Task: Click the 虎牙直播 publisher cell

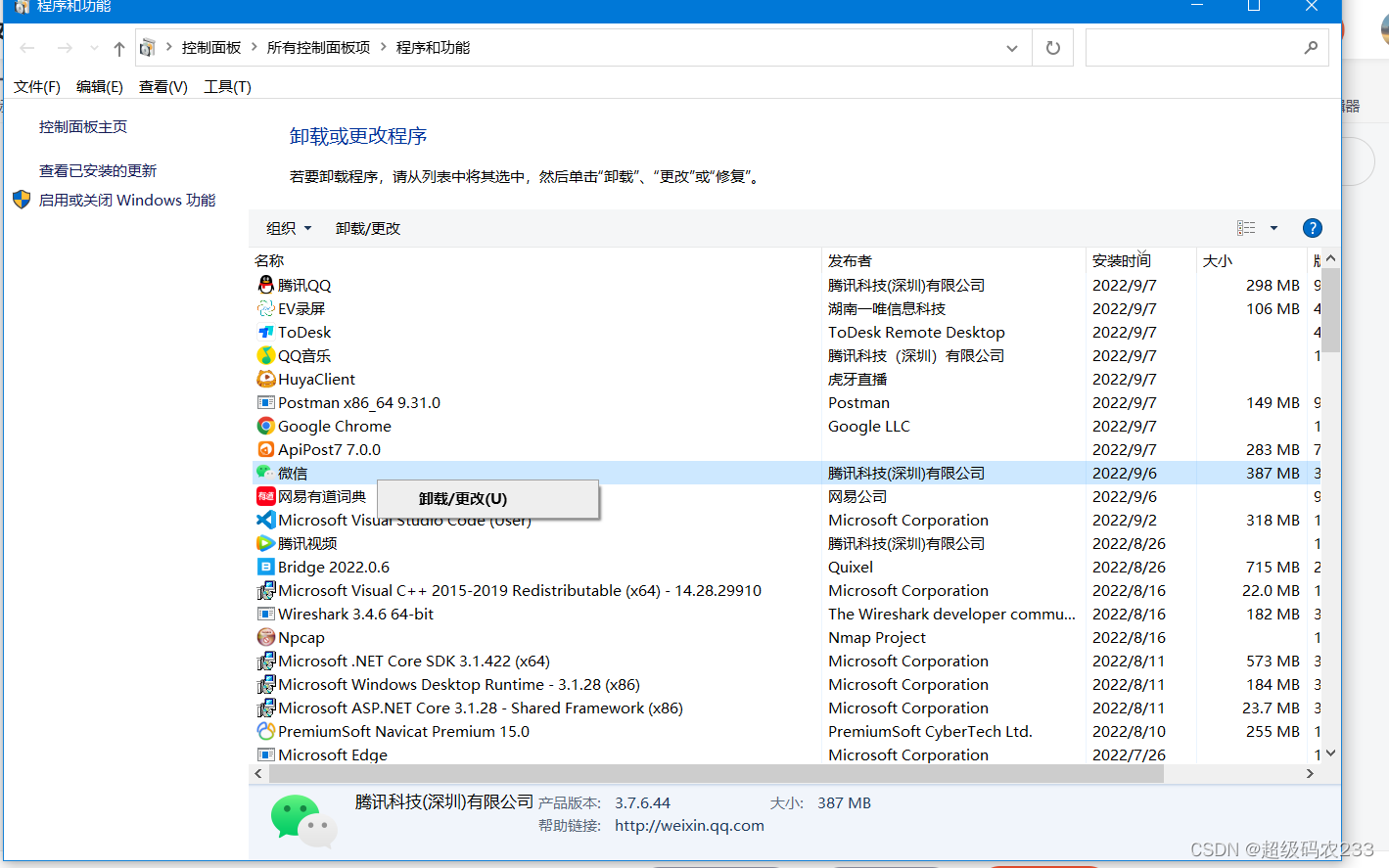Action: (x=857, y=379)
